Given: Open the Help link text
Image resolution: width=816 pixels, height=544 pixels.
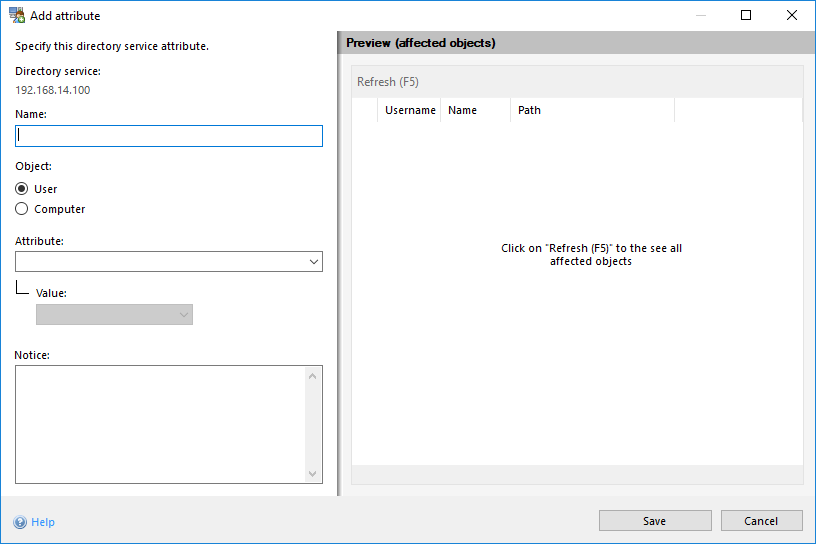Looking at the screenshot, I should [43, 522].
